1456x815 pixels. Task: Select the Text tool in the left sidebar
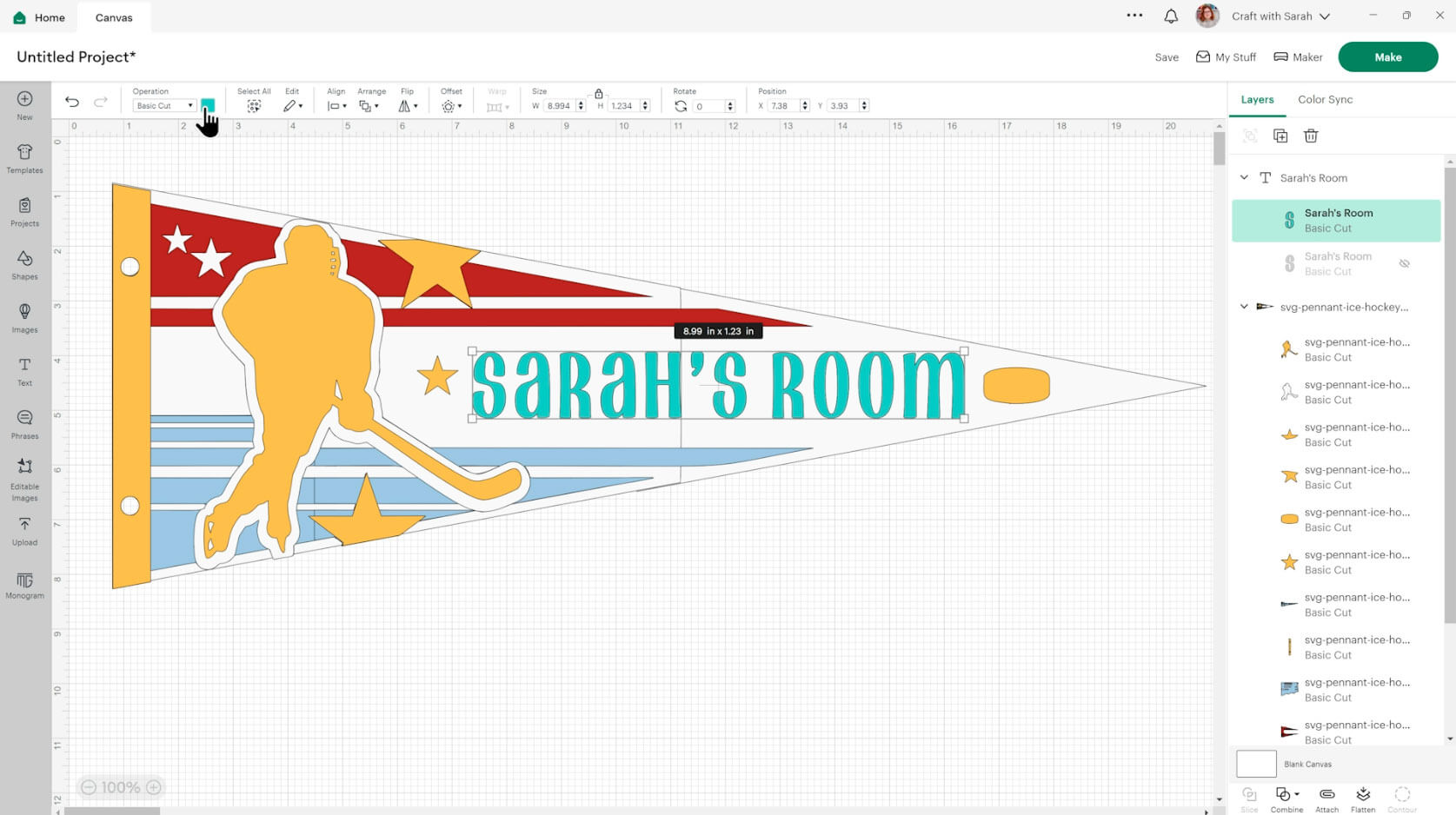pos(24,371)
